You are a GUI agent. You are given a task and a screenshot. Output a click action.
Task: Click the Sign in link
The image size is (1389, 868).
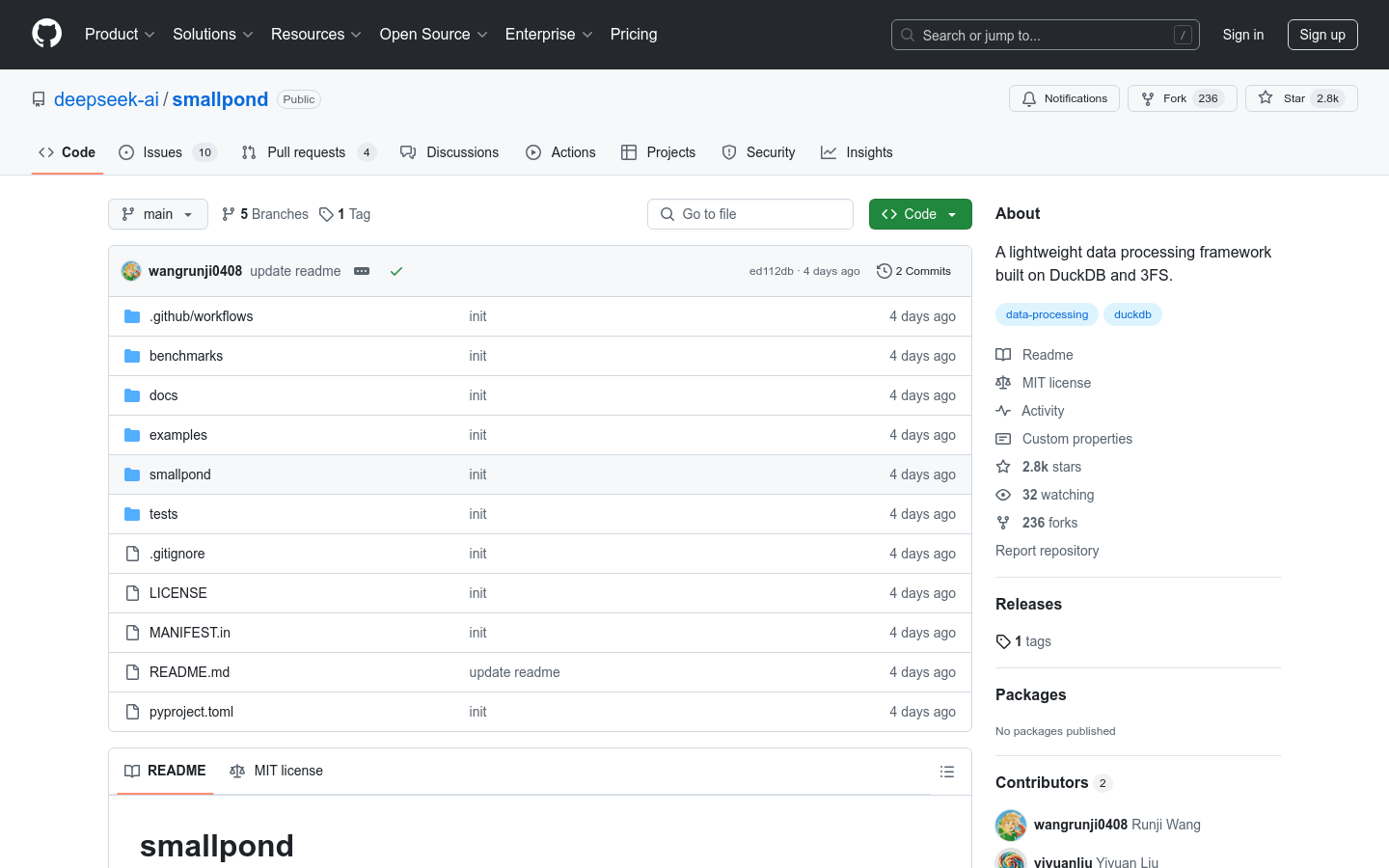(x=1242, y=35)
